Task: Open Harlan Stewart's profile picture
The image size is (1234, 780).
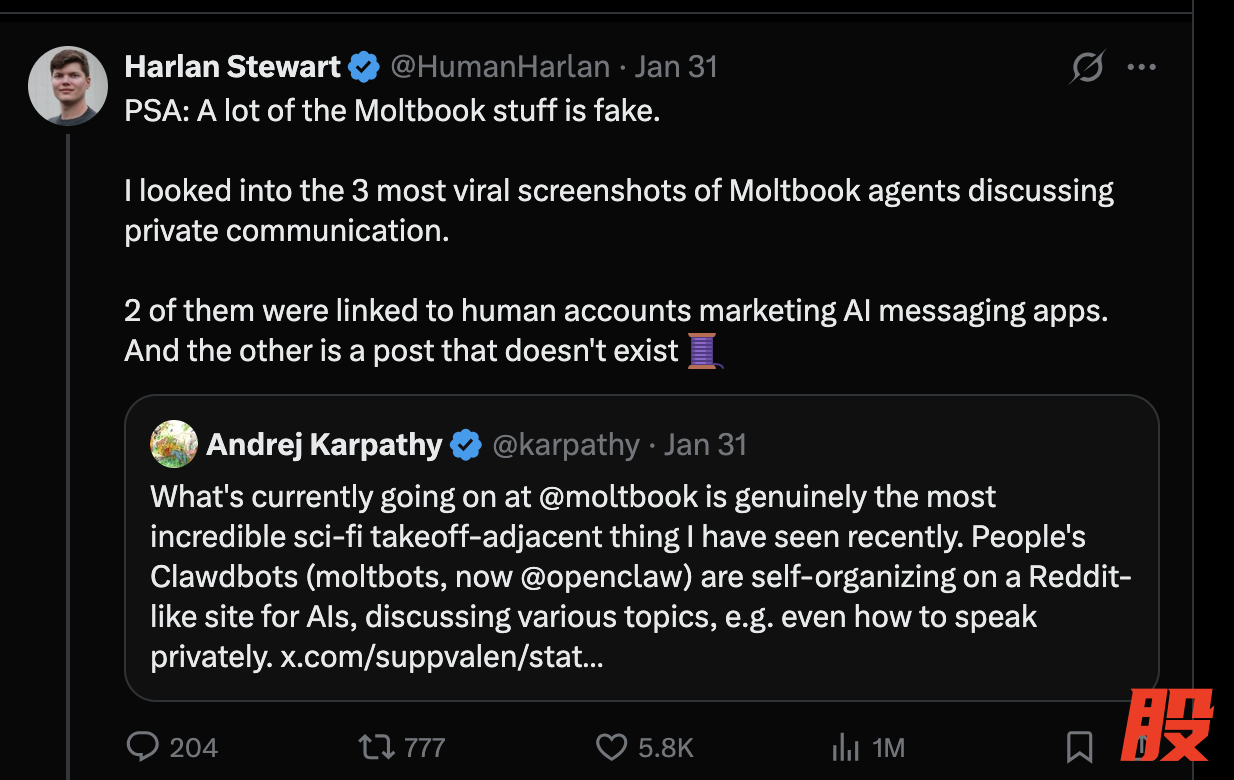Action: [68, 86]
